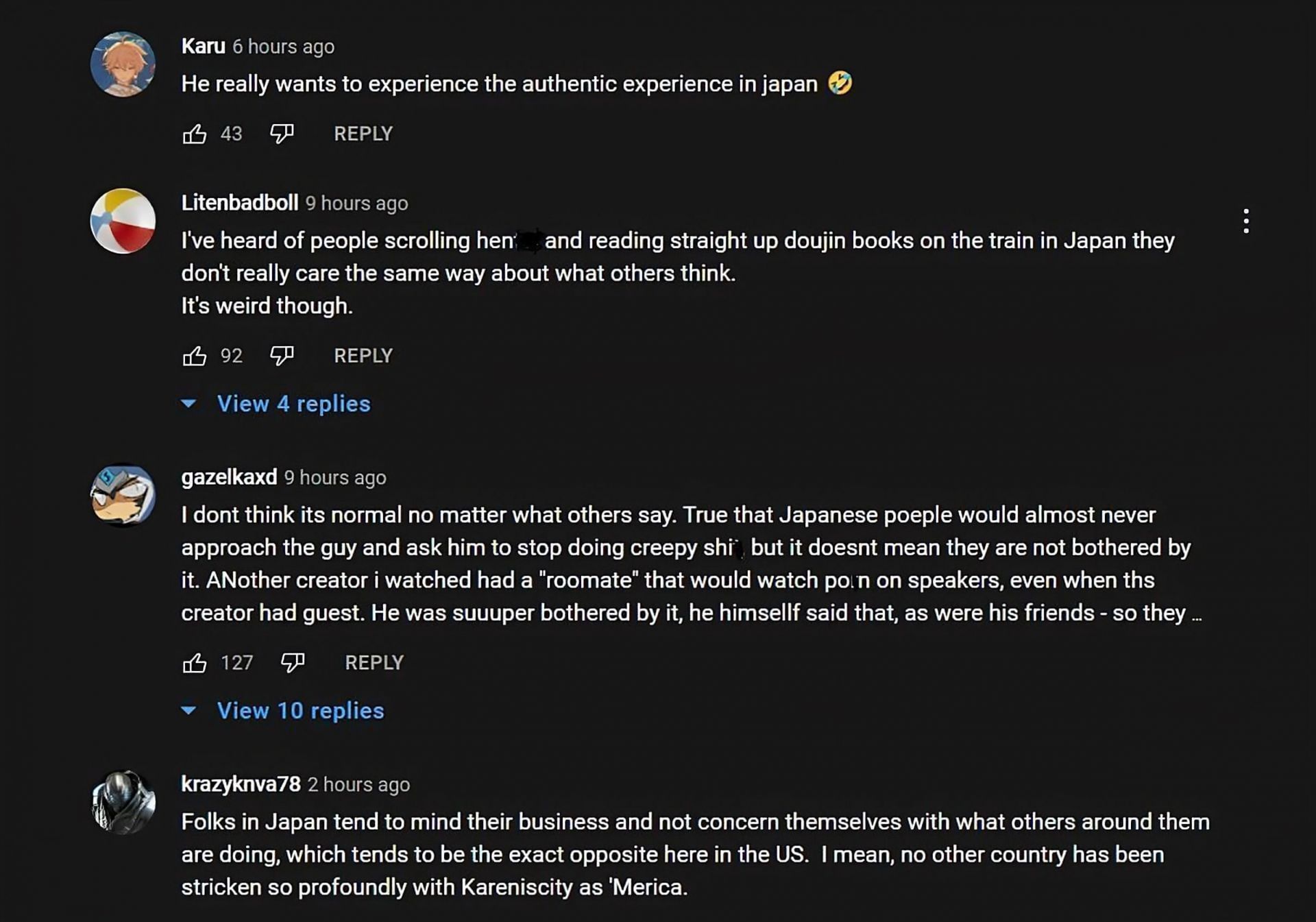Click the krazyknva78 username link
This screenshot has height=922, width=1316.
pos(241,784)
